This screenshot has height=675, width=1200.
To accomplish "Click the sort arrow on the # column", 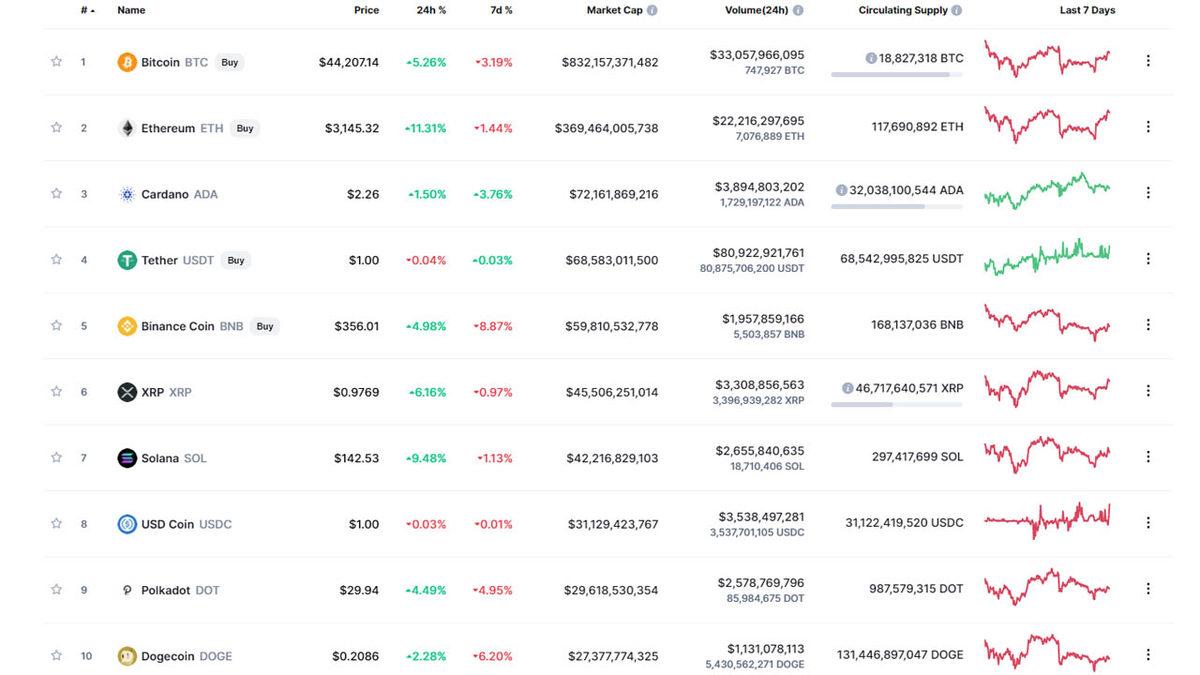I will click(x=90, y=10).
